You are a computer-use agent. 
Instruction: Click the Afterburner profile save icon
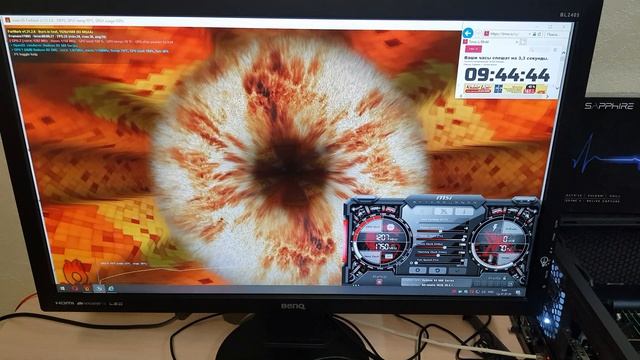click(511, 284)
